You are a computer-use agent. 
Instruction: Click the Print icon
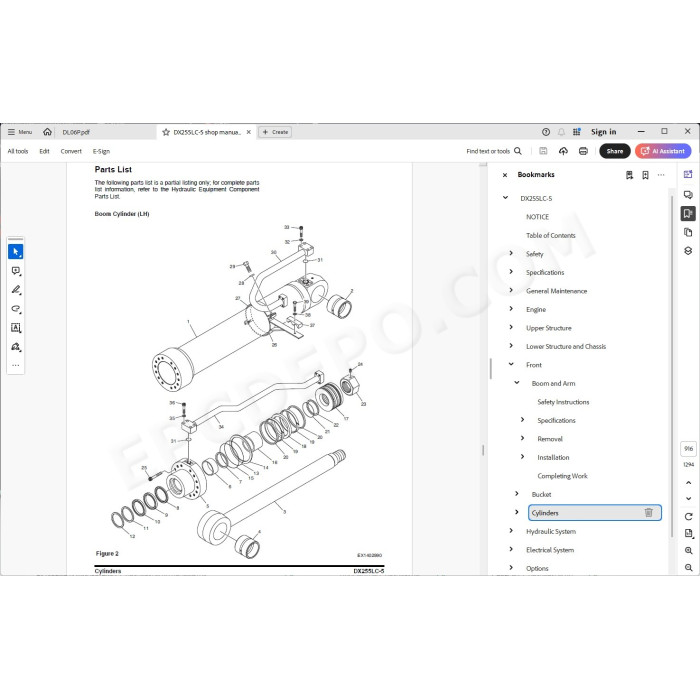(x=583, y=151)
